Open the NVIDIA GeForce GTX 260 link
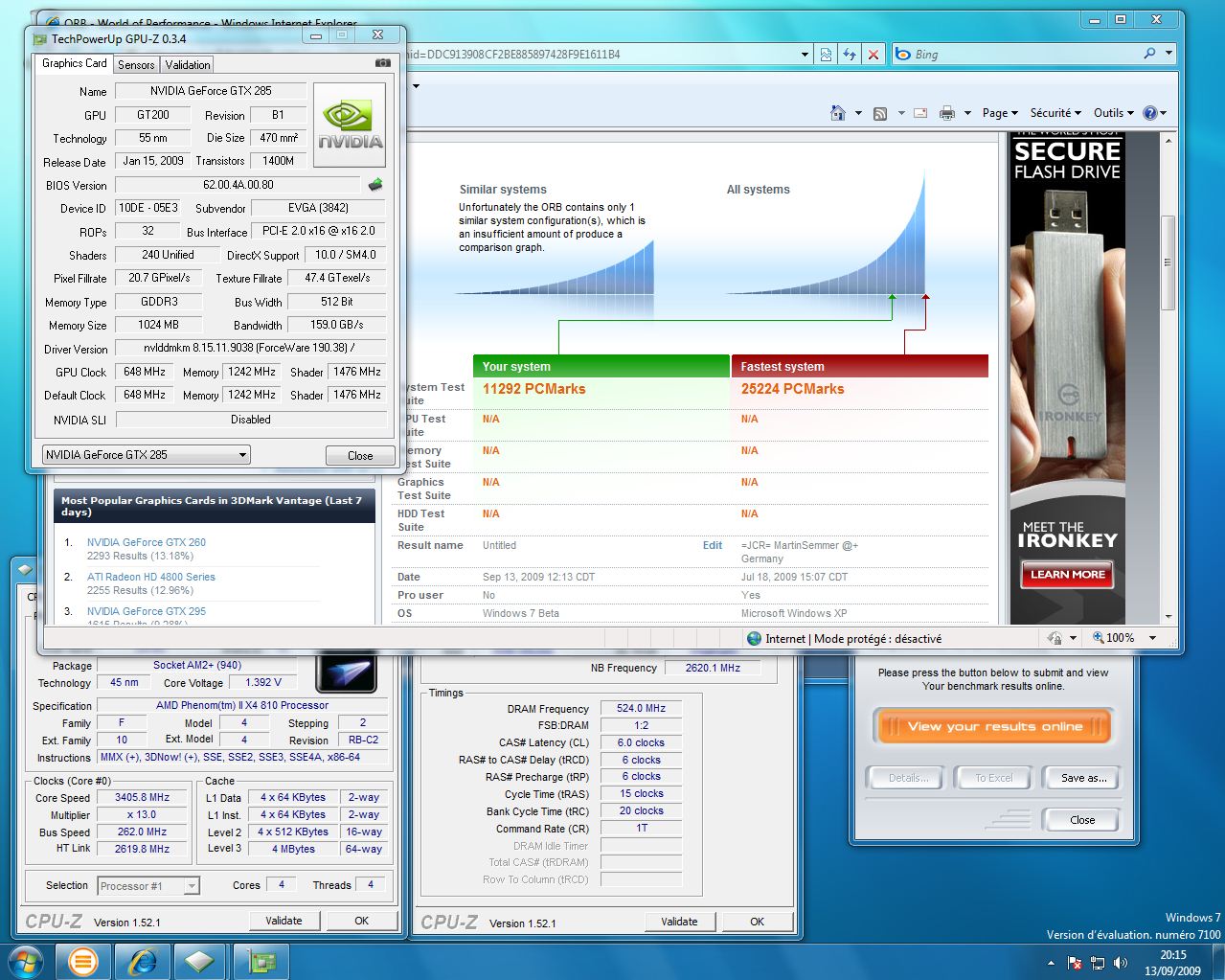Viewport: 1225px width, 980px height. 147,542
